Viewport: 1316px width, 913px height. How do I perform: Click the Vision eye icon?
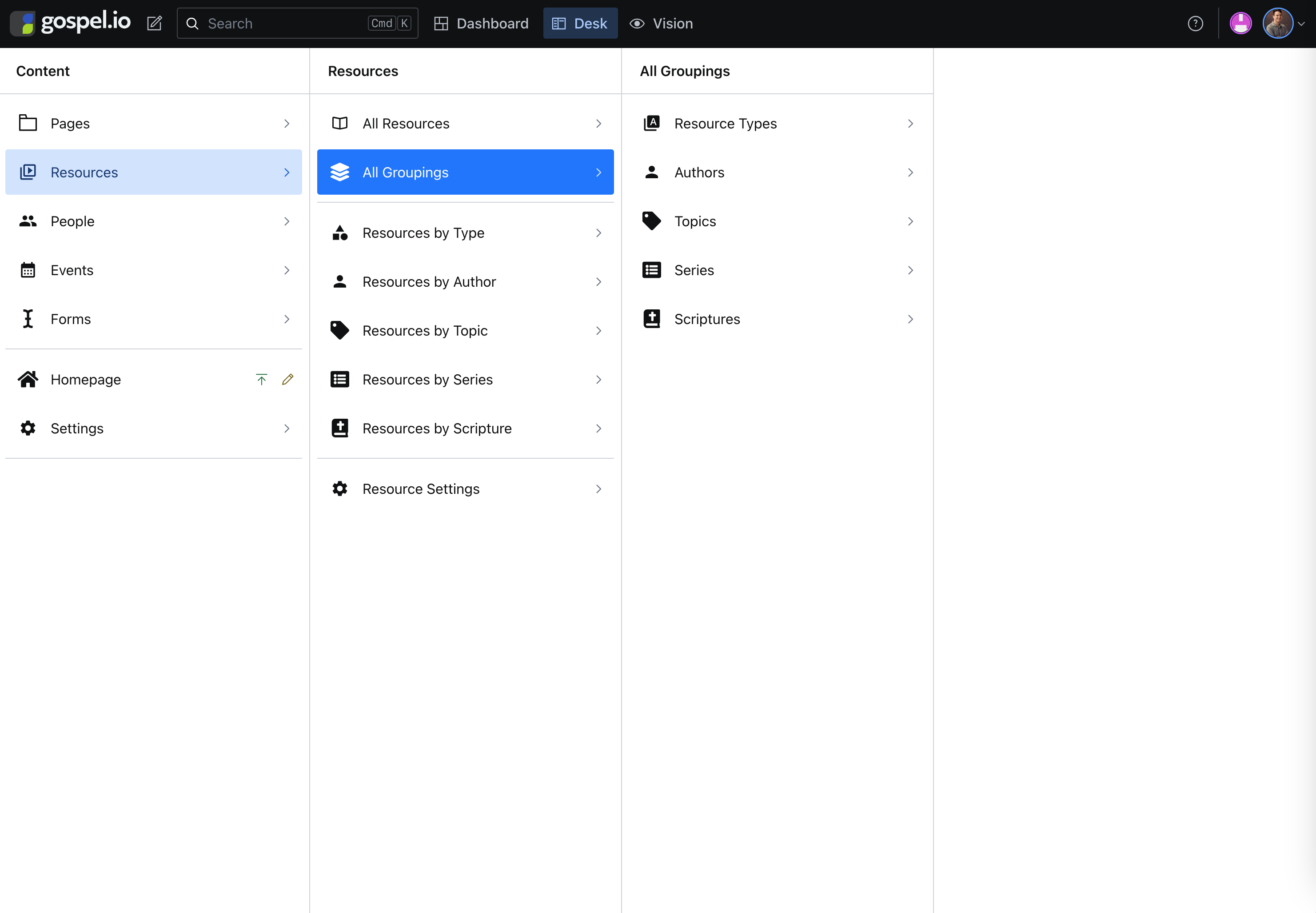pyautogui.click(x=637, y=24)
